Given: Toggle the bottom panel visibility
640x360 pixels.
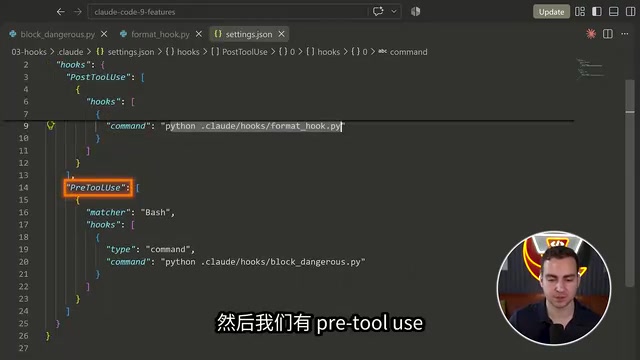Looking at the screenshot, I should click(613, 11).
